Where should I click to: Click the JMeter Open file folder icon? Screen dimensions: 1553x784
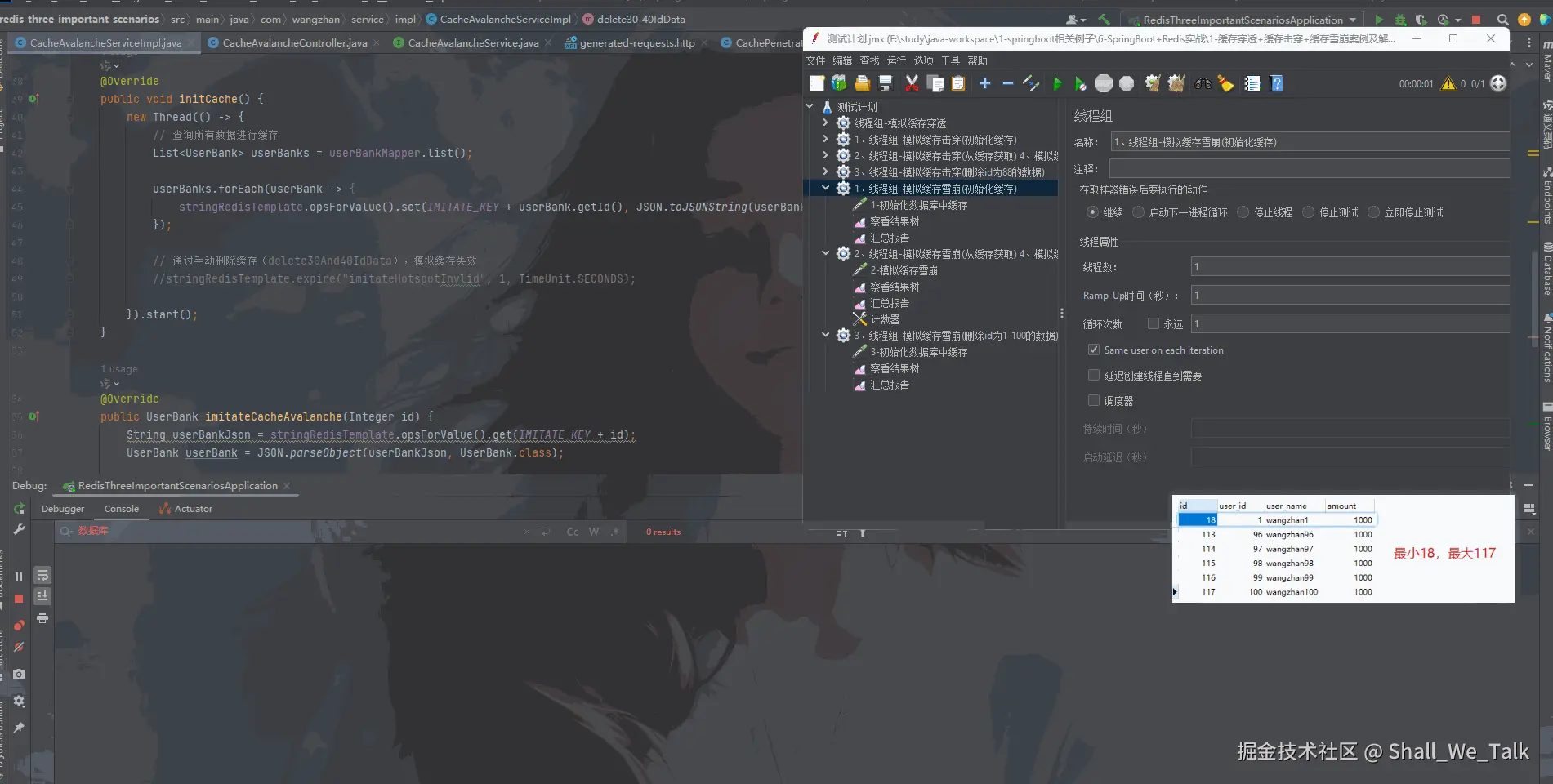[862, 83]
